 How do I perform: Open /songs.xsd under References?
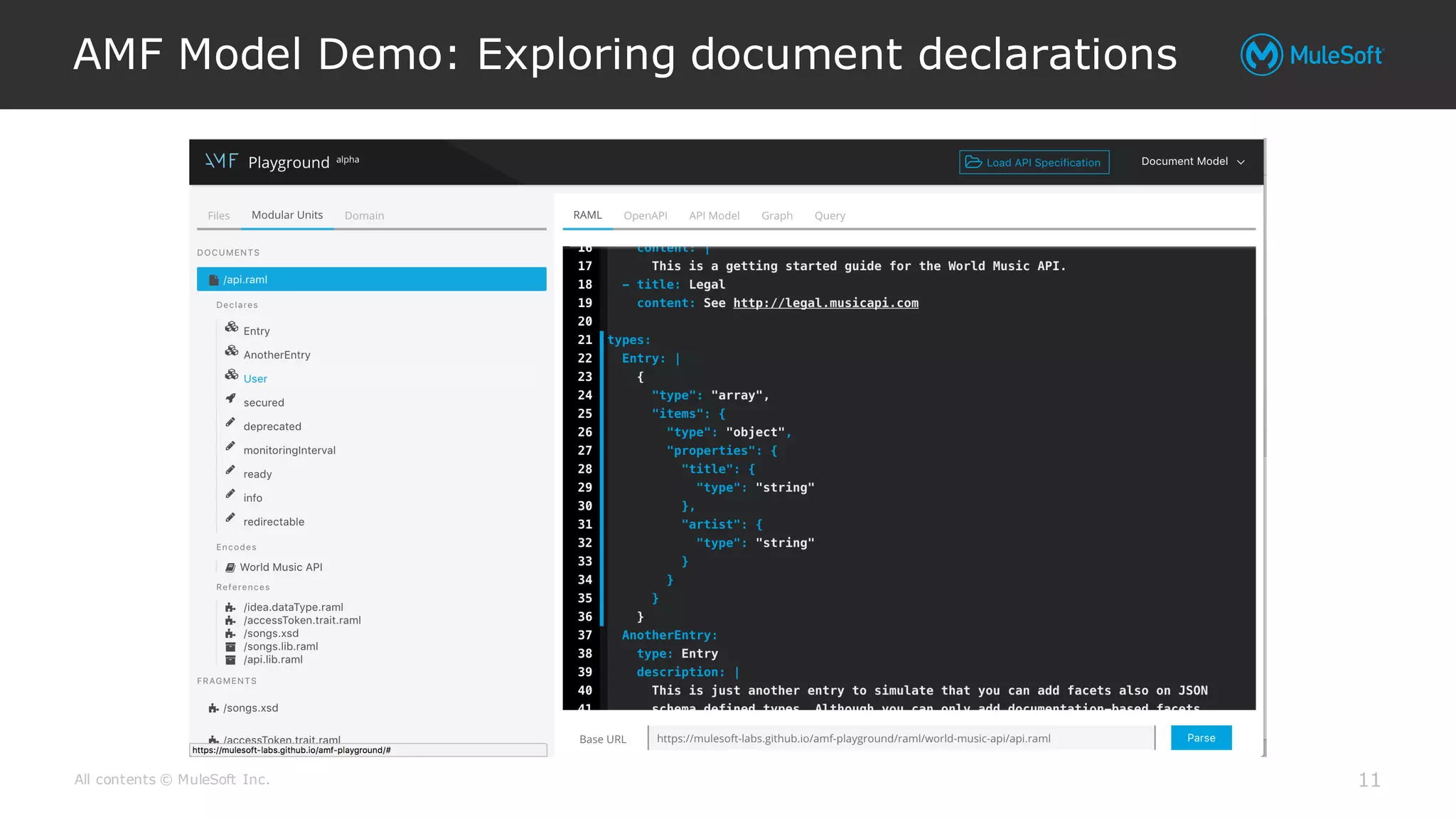271,633
